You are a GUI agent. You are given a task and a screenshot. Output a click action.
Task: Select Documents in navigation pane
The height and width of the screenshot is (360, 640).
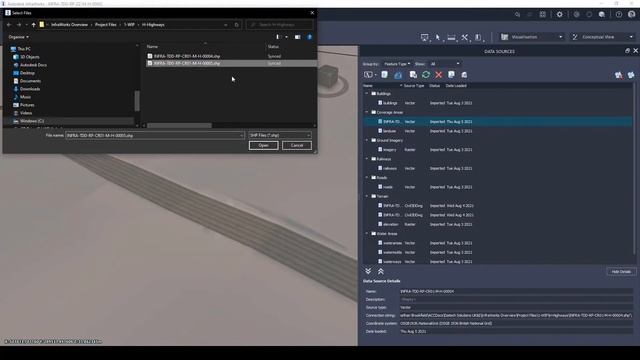pos(30,81)
